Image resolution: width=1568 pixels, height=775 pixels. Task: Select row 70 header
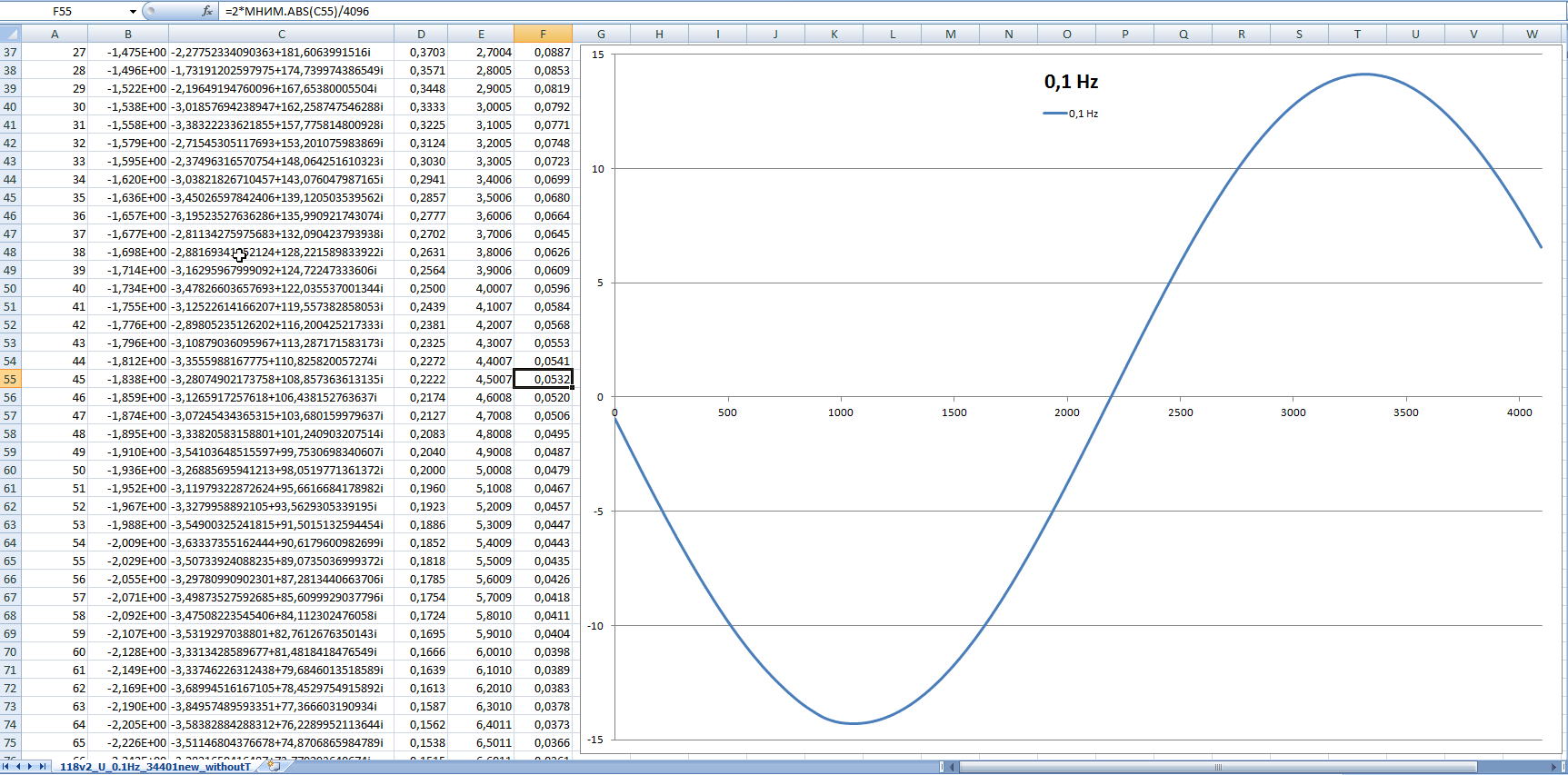[10, 651]
